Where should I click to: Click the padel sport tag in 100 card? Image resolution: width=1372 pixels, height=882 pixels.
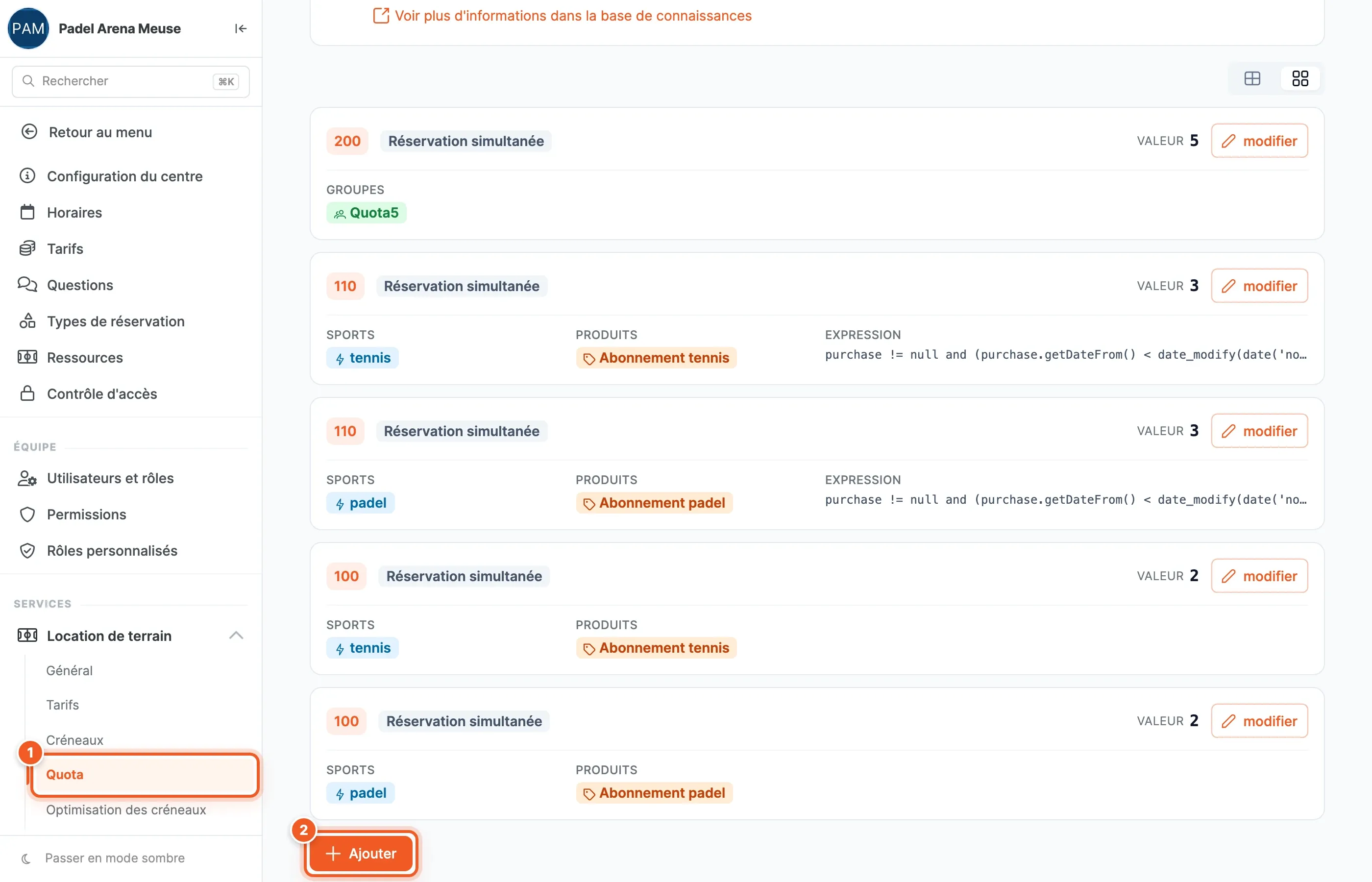tap(360, 793)
